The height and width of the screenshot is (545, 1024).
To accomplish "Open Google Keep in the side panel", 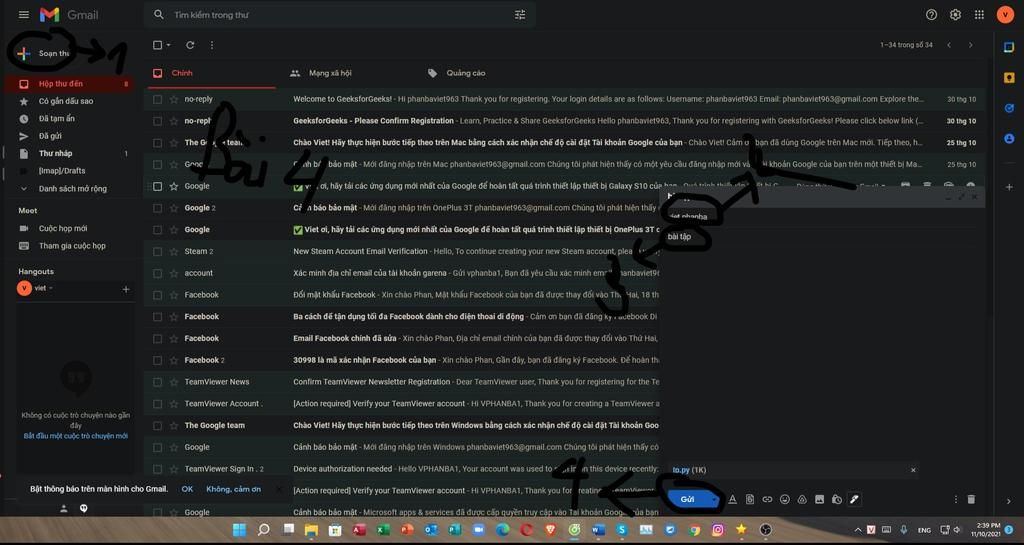I will (1009, 78).
